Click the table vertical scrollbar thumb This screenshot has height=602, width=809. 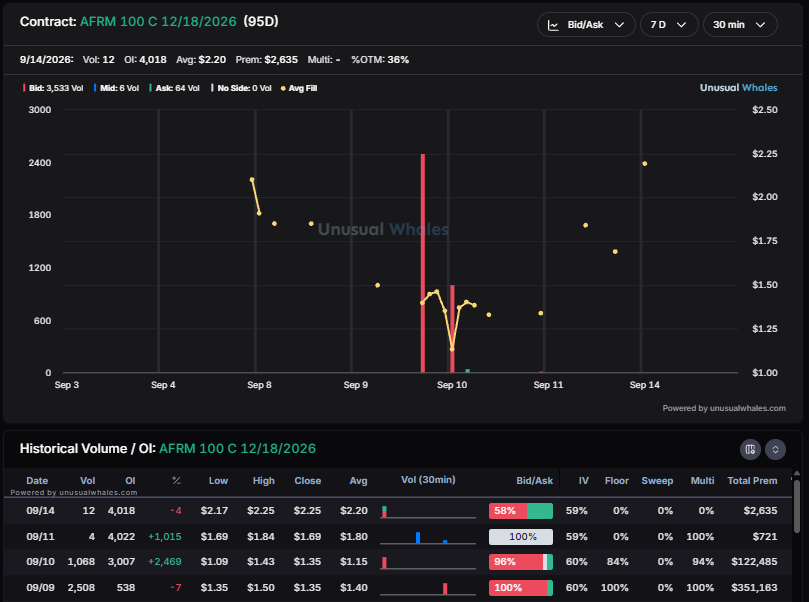(x=797, y=507)
